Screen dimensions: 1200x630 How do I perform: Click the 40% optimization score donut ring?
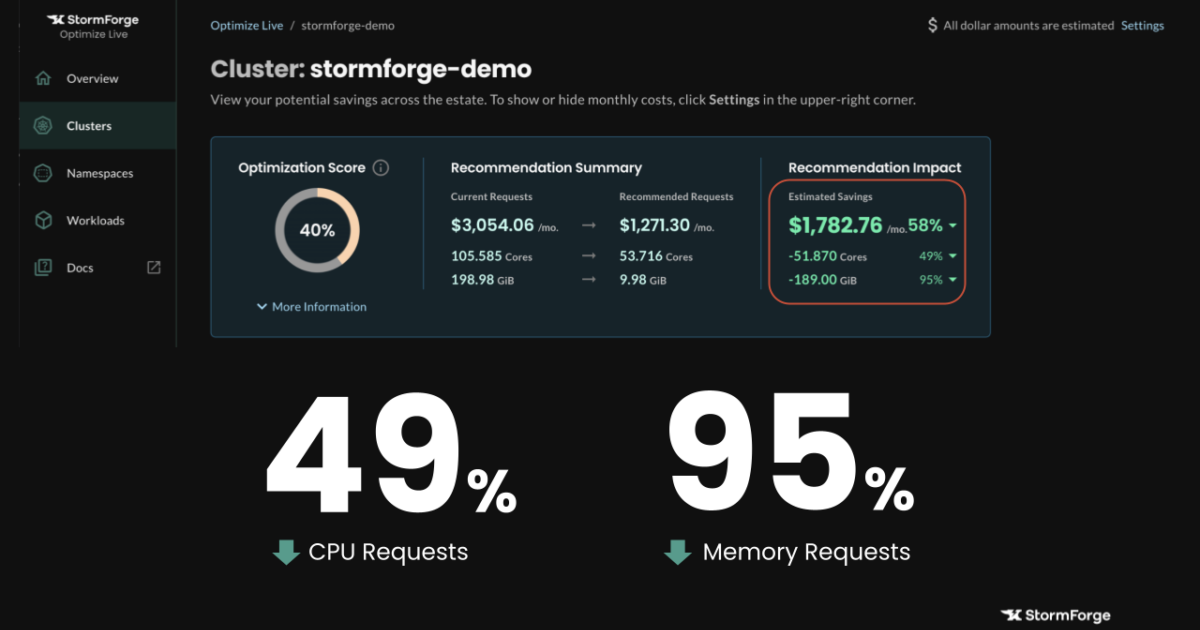click(317, 229)
